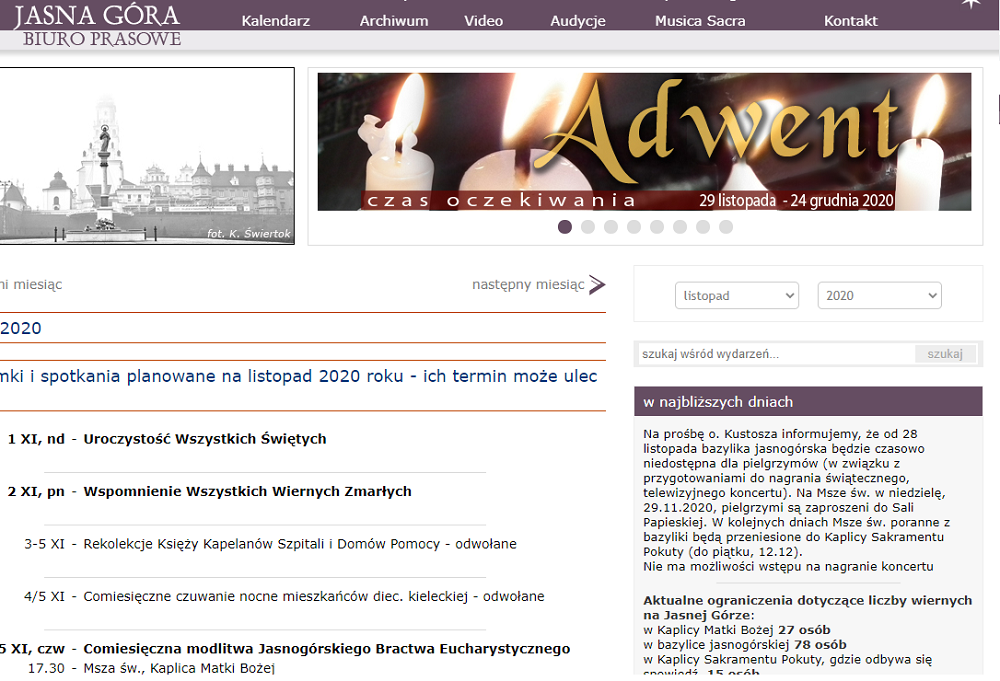1000x681 pixels.
Task: Open the Kontakt page
Action: tap(851, 21)
